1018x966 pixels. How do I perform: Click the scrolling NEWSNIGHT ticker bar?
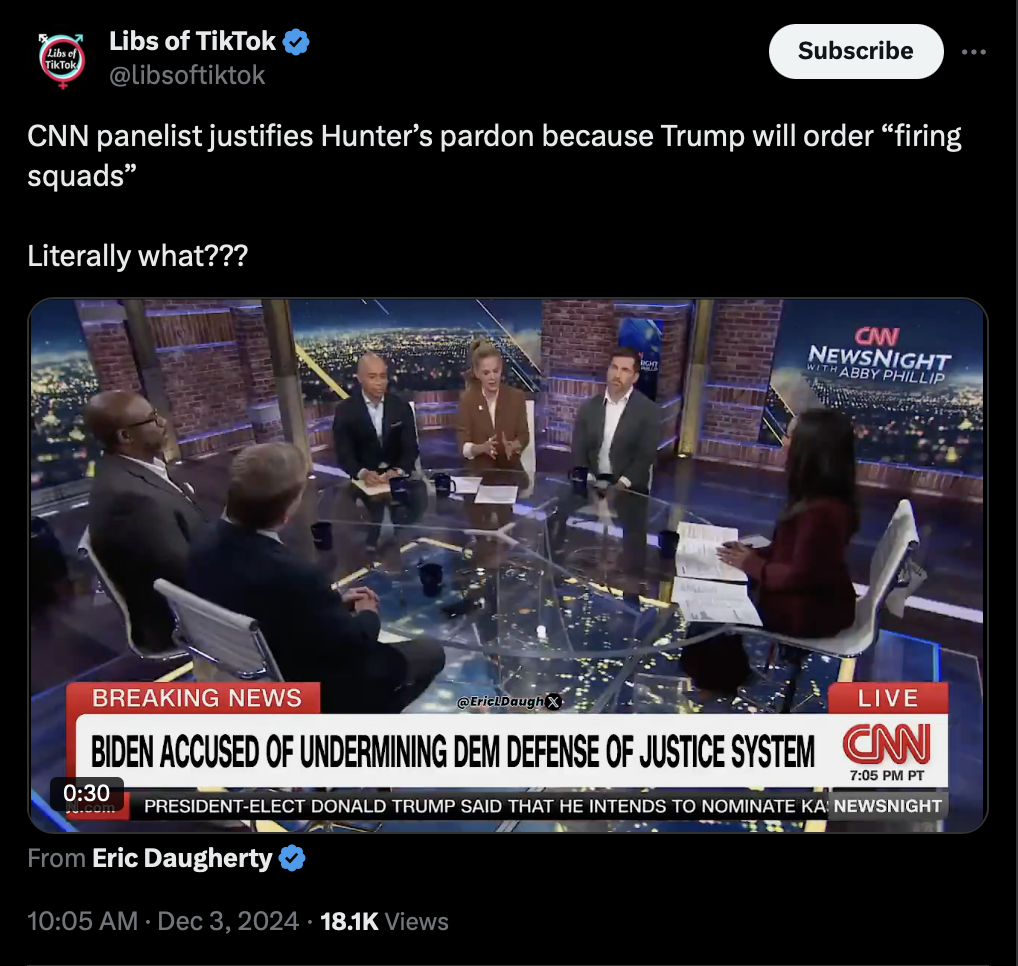coord(538,806)
